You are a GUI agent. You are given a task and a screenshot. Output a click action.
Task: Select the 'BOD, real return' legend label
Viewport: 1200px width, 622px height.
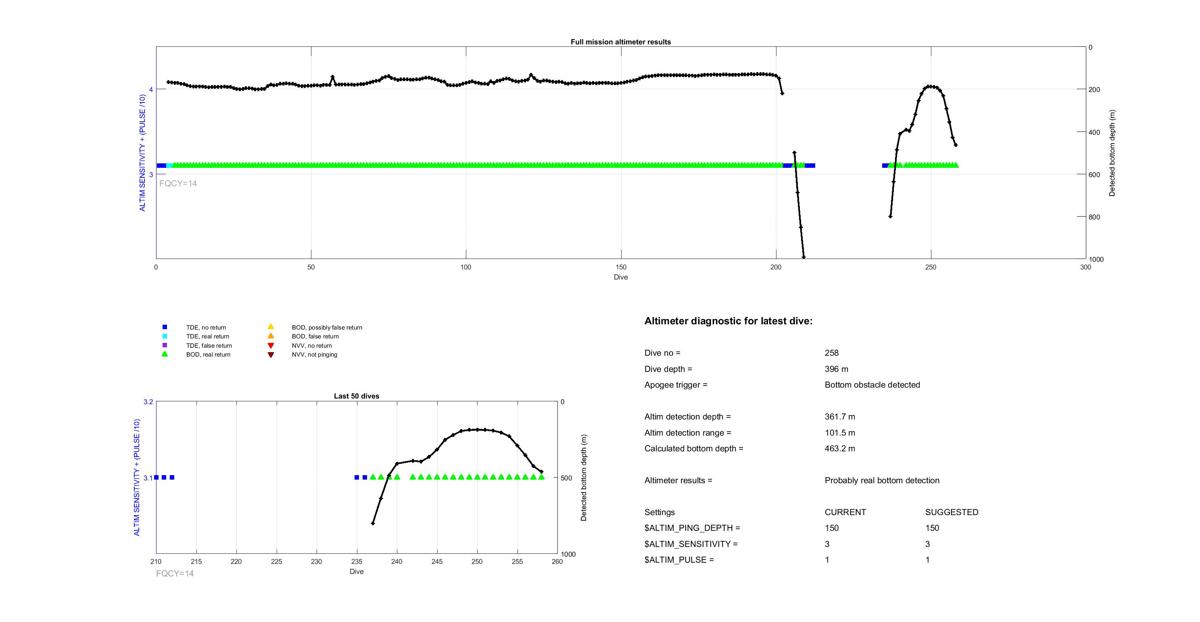point(208,354)
